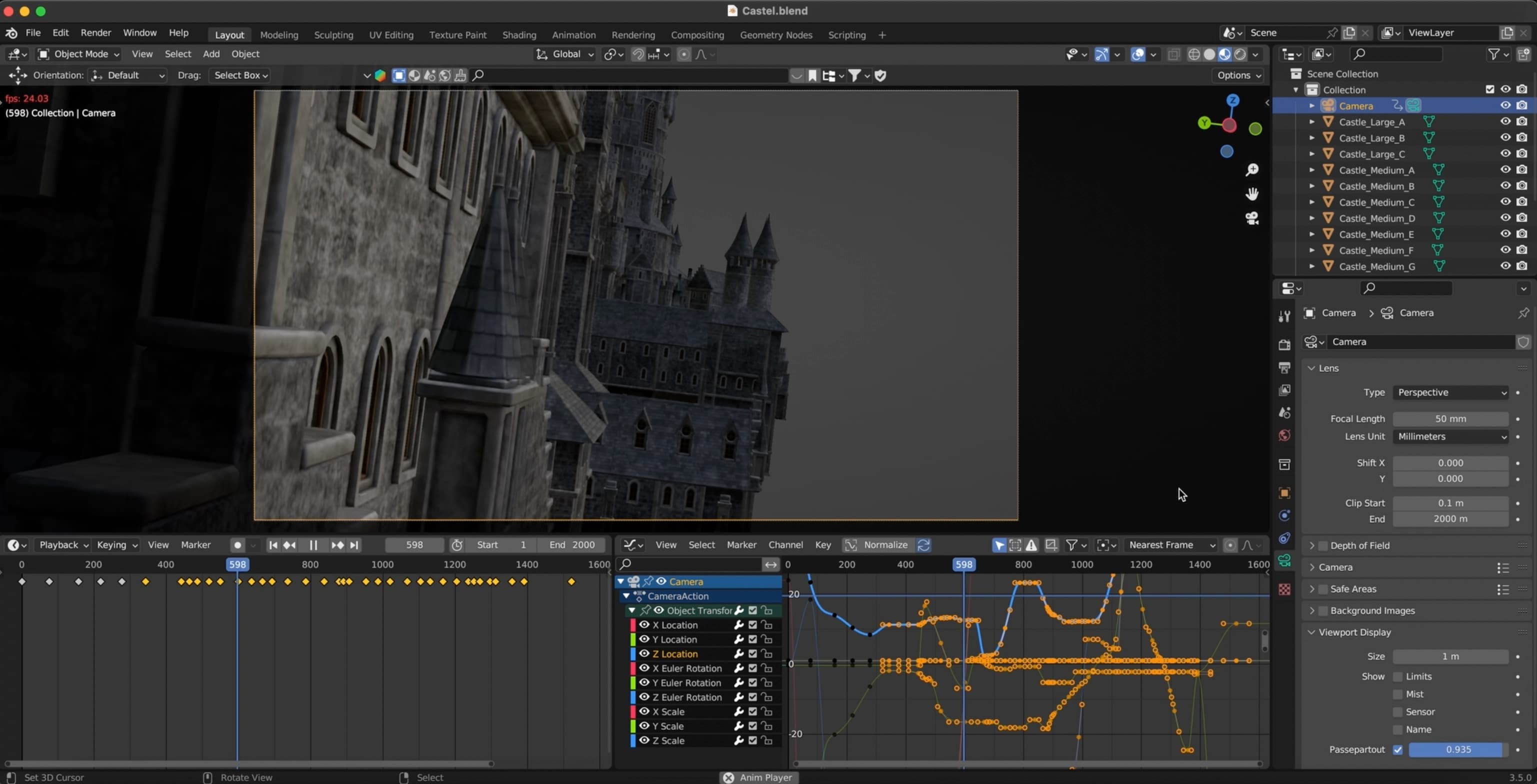This screenshot has width=1537, height=784.
Task: Open the Texture properties tab
Action: coord(1284,589)
